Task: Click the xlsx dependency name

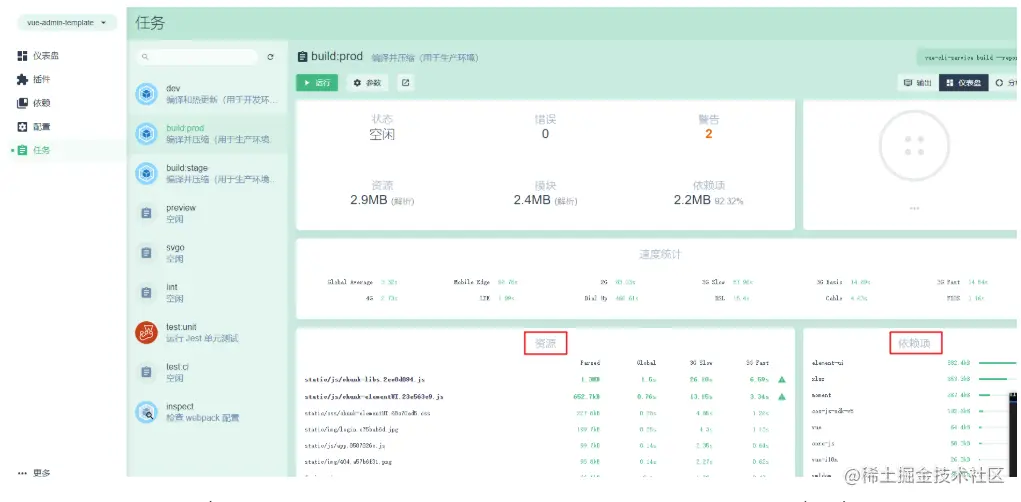Action: click(x=818, y=379)
